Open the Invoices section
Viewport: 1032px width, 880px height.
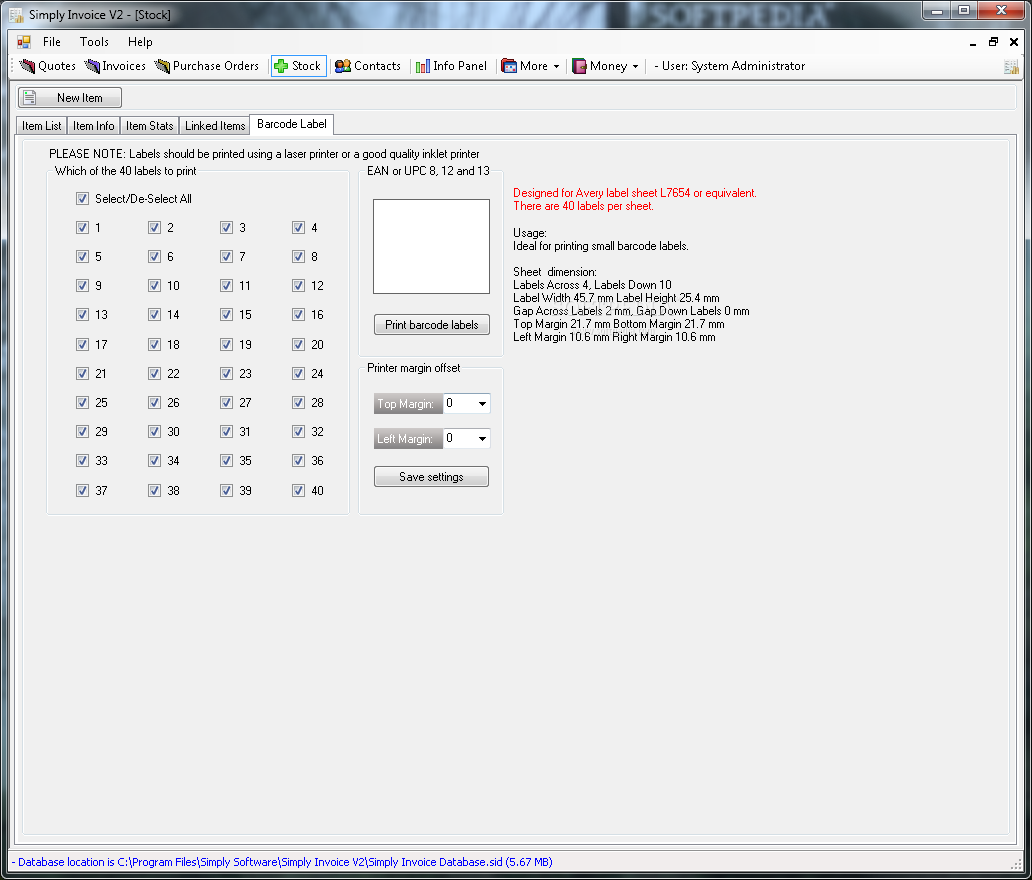[115, 66]
